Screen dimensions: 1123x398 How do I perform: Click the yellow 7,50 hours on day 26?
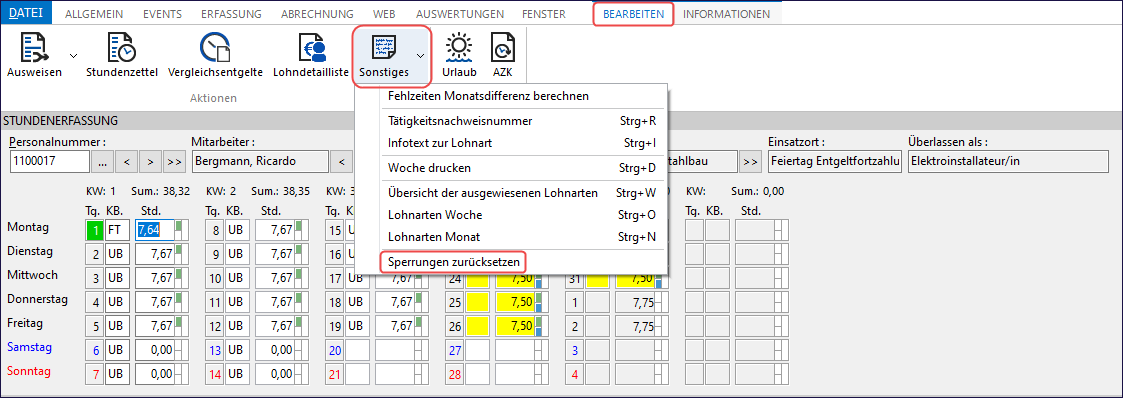[x=514, y=326]
